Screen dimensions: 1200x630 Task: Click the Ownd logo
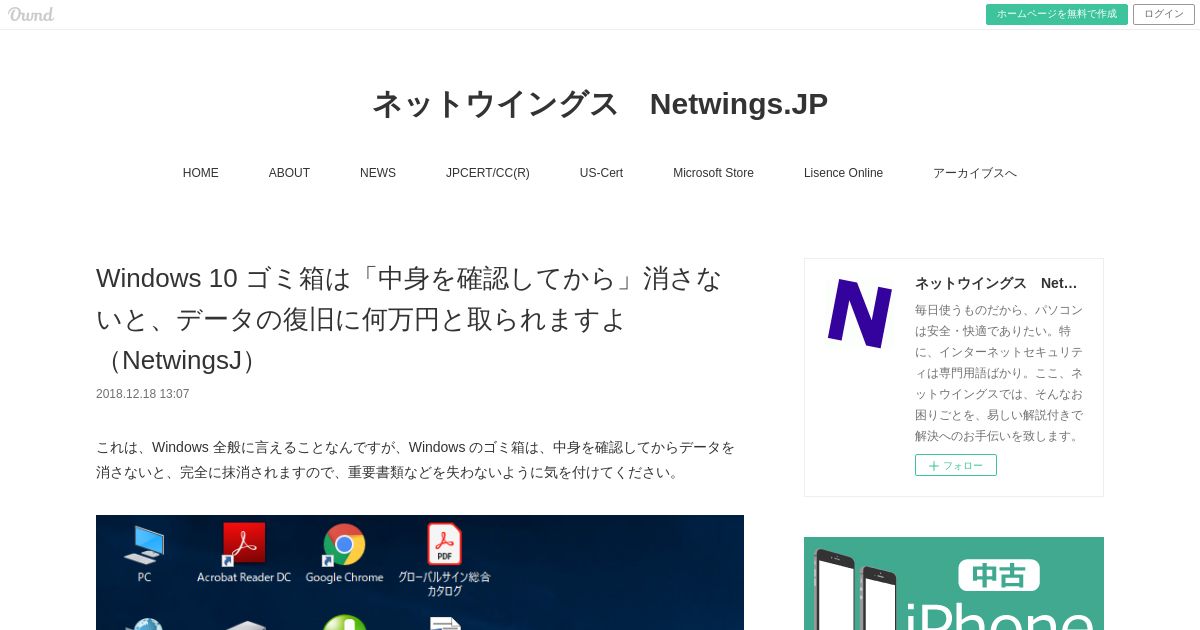[31, 14]
